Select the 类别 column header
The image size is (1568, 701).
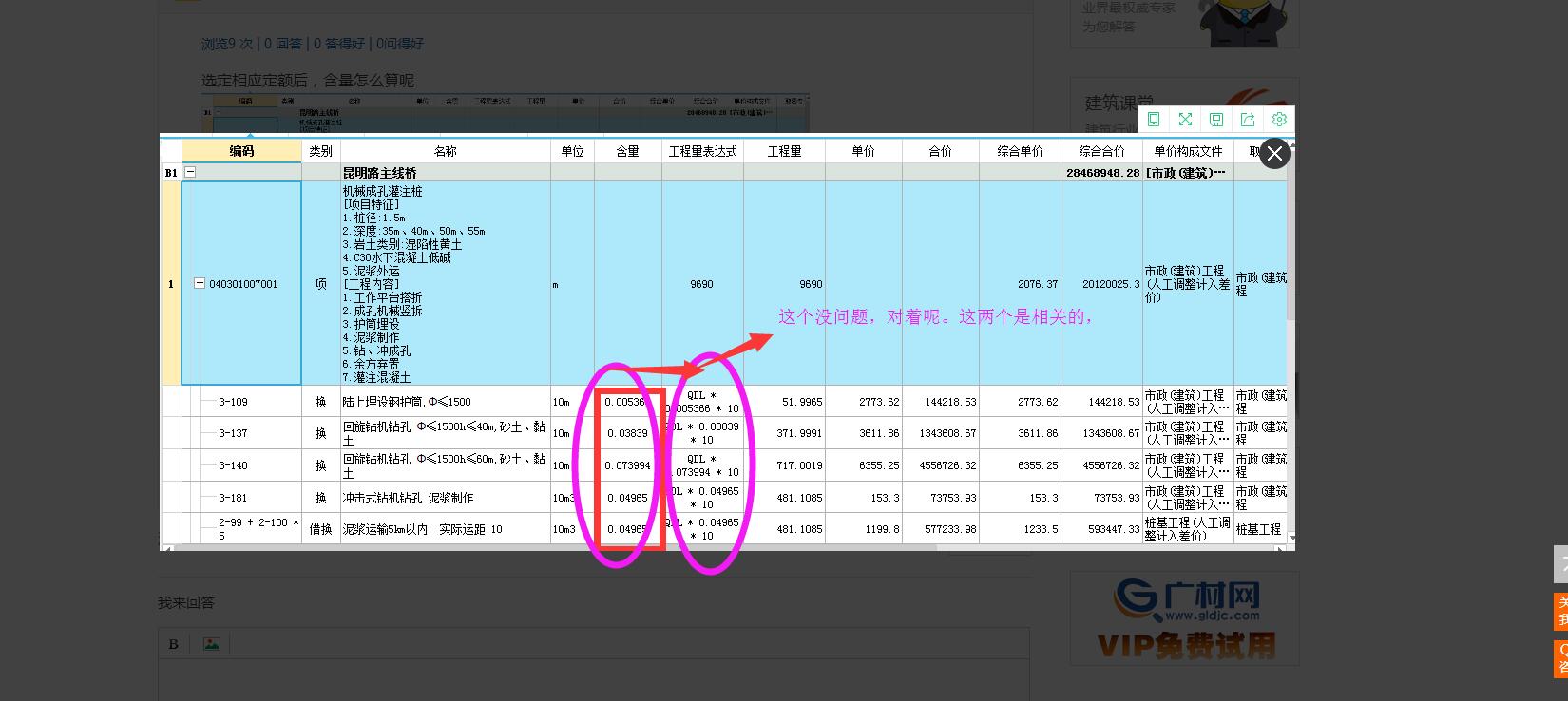coord(321,151)
